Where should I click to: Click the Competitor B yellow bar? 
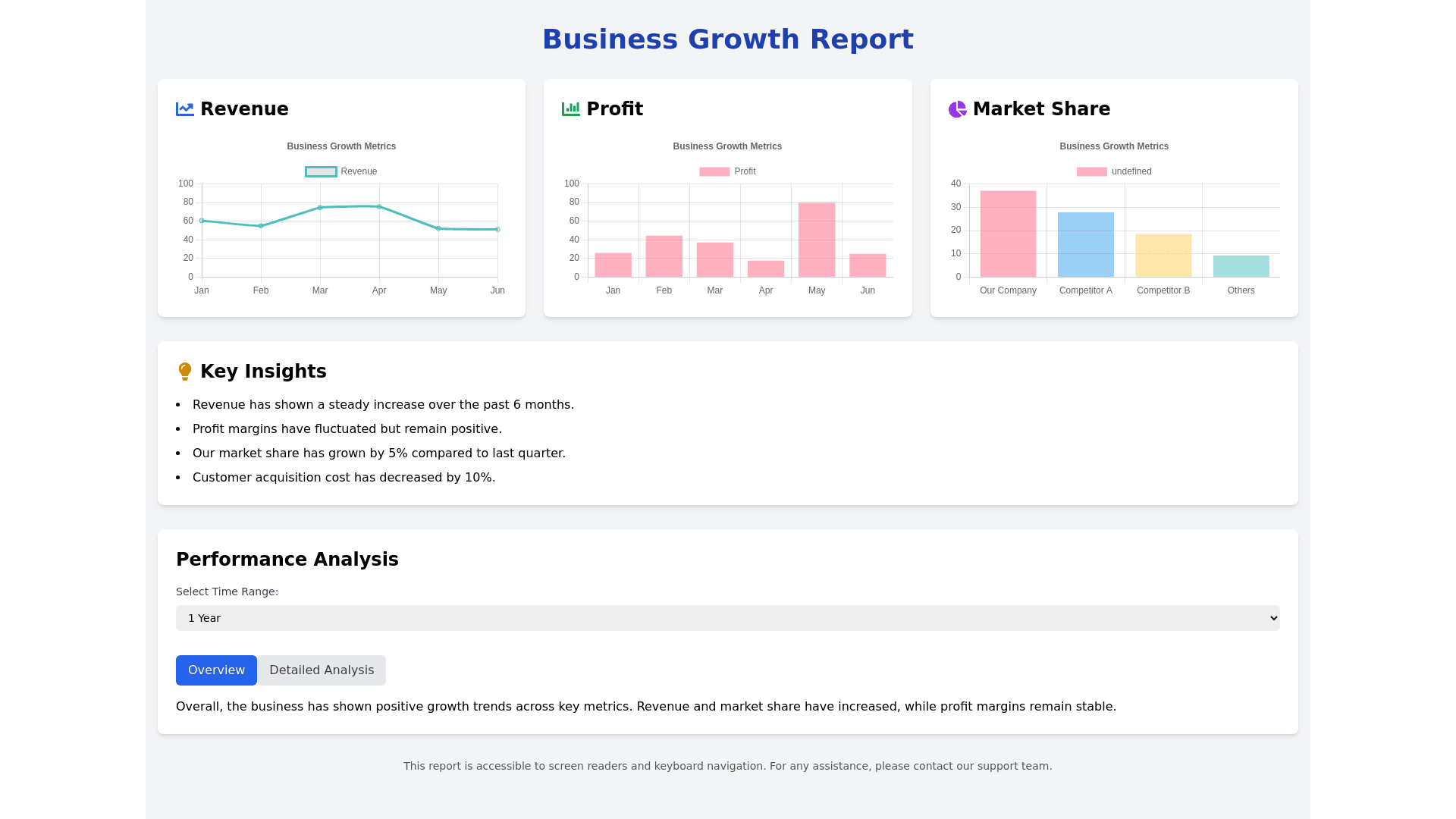point(1163,256)
